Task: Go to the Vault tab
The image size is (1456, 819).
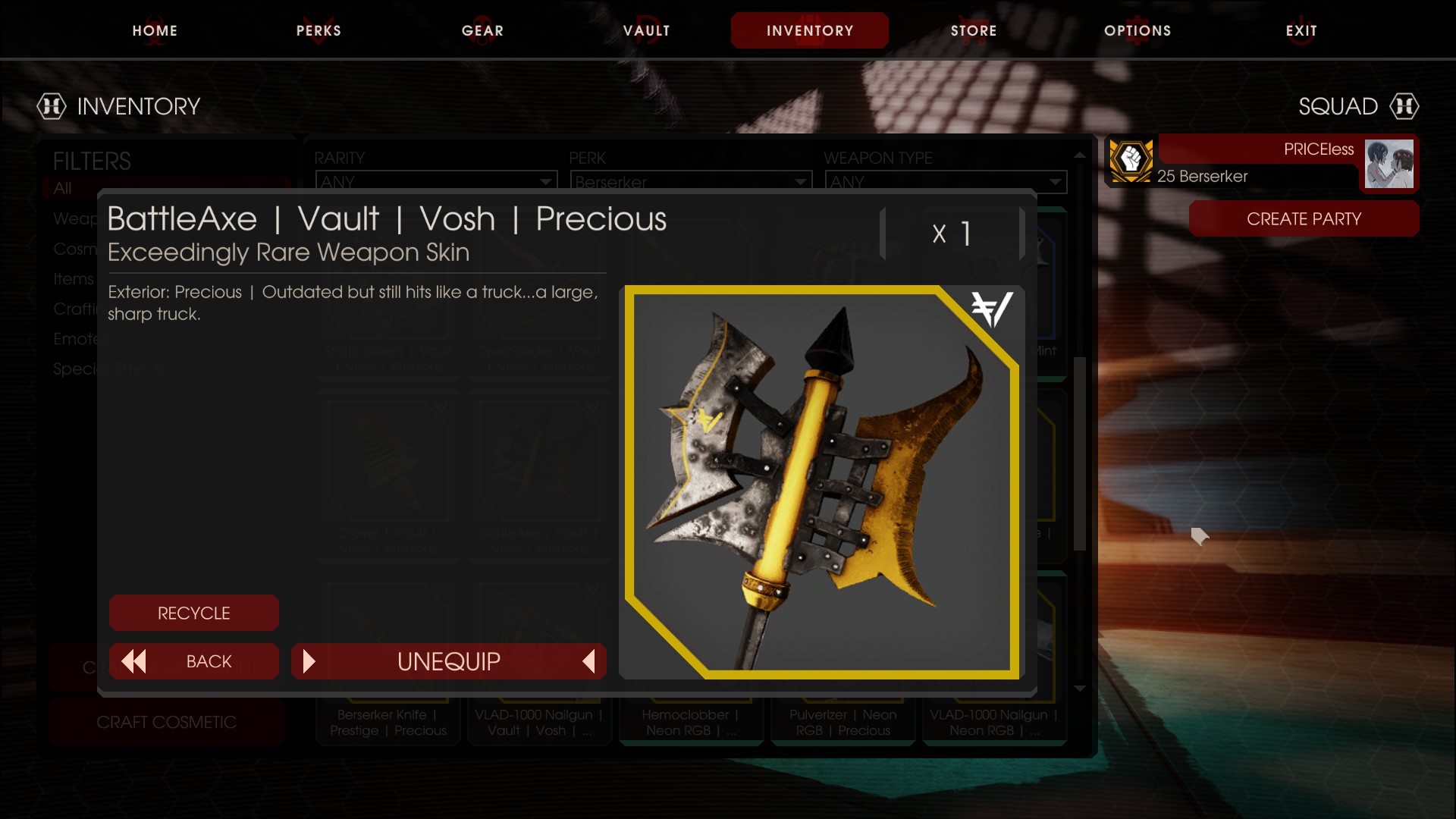Action: pos(647,30)
